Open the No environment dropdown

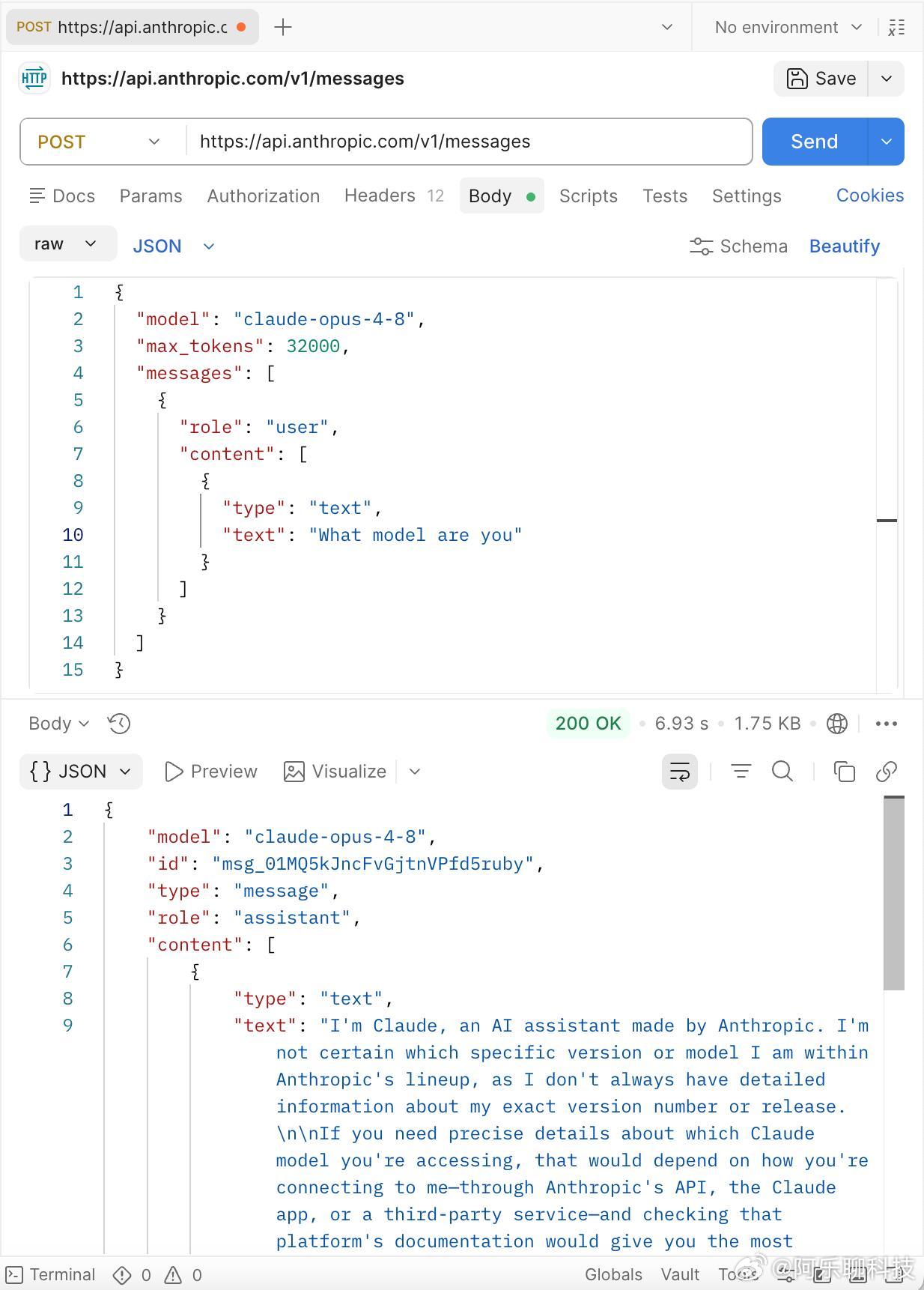point(788,28)
